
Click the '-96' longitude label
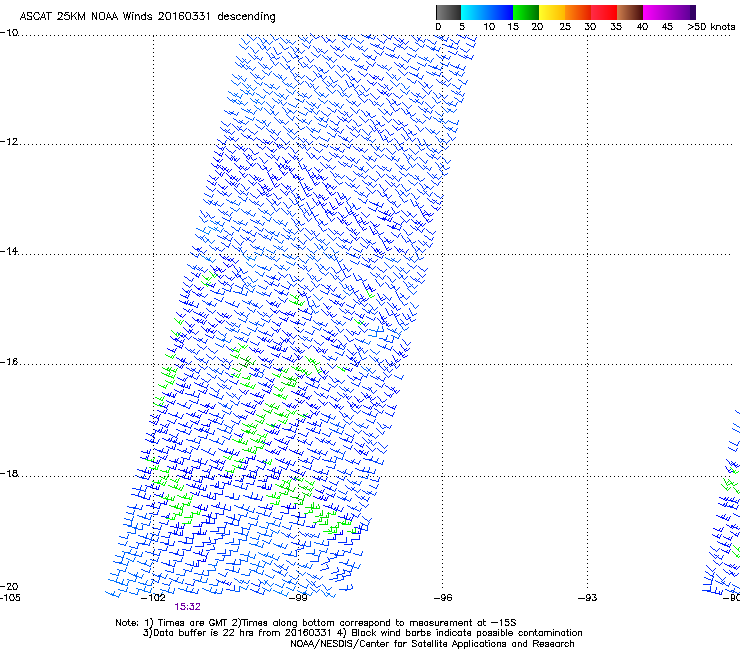[443, 598]
